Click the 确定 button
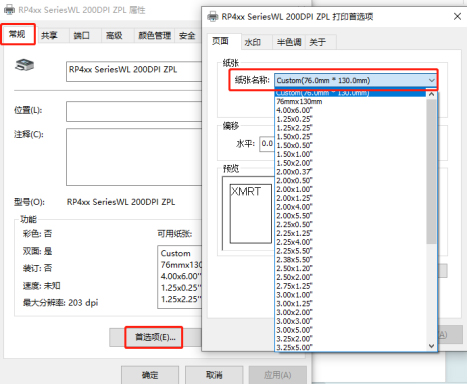This screenshot has height=385, width=468. point(150,375)
